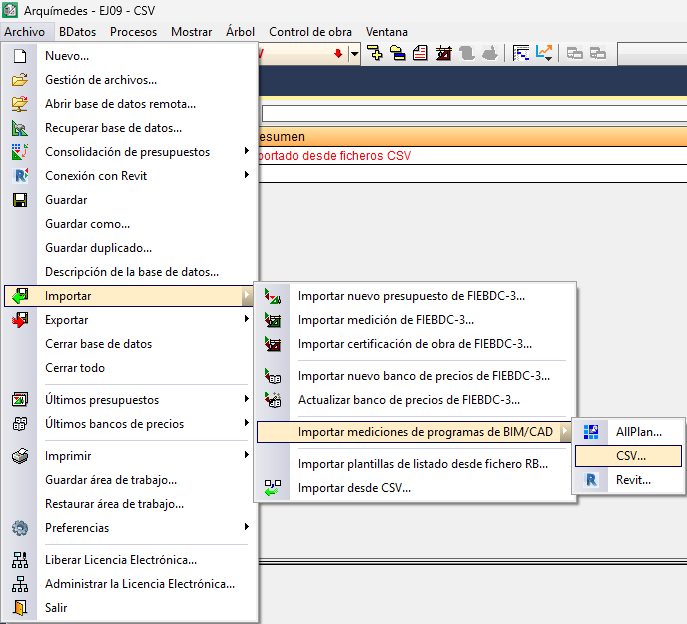
Task: Click the Gestión de archivos folder icon
Action: [20, 80]
